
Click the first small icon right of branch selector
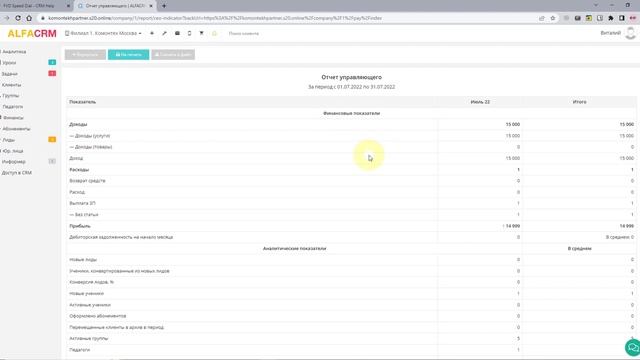coord(152,33)
